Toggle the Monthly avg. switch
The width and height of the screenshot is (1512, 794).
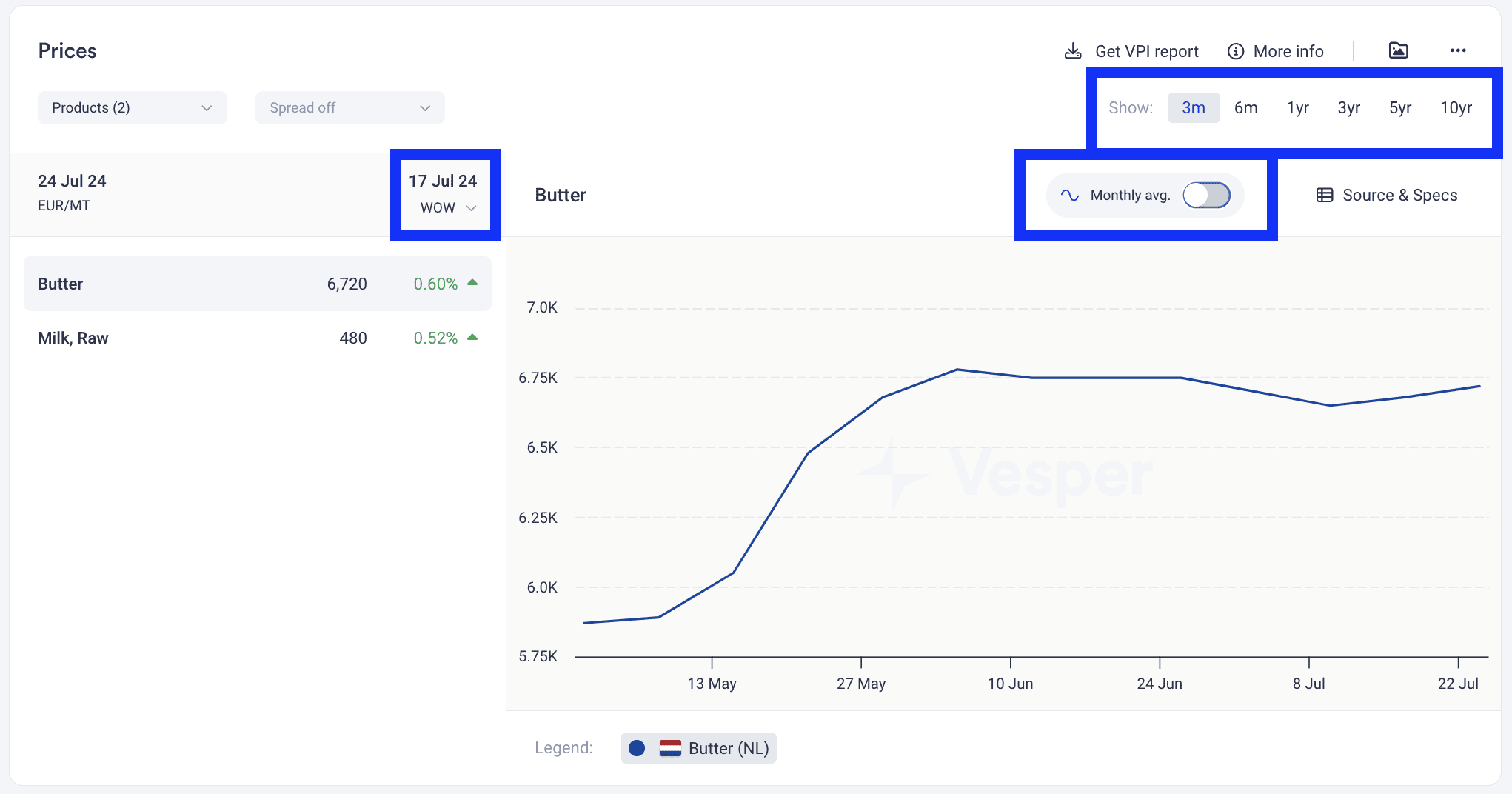[1206, 195]
